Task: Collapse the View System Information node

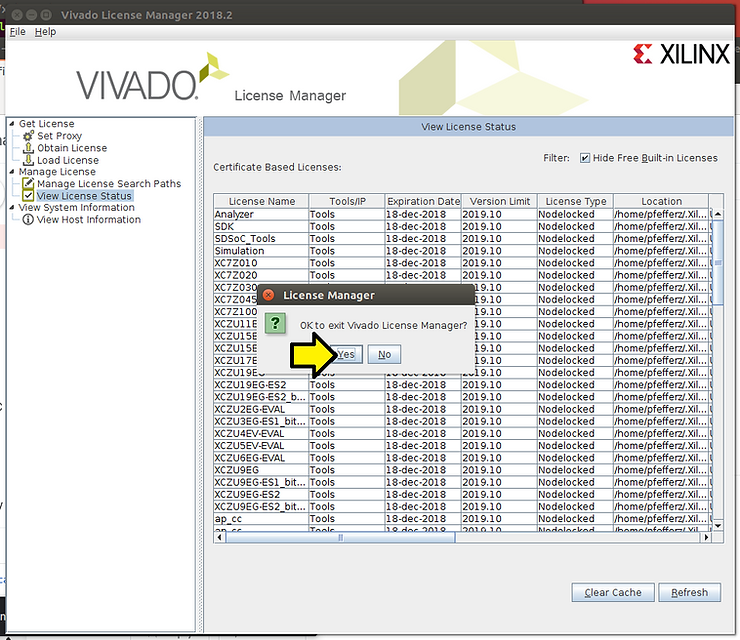Action: coord(12,207)
